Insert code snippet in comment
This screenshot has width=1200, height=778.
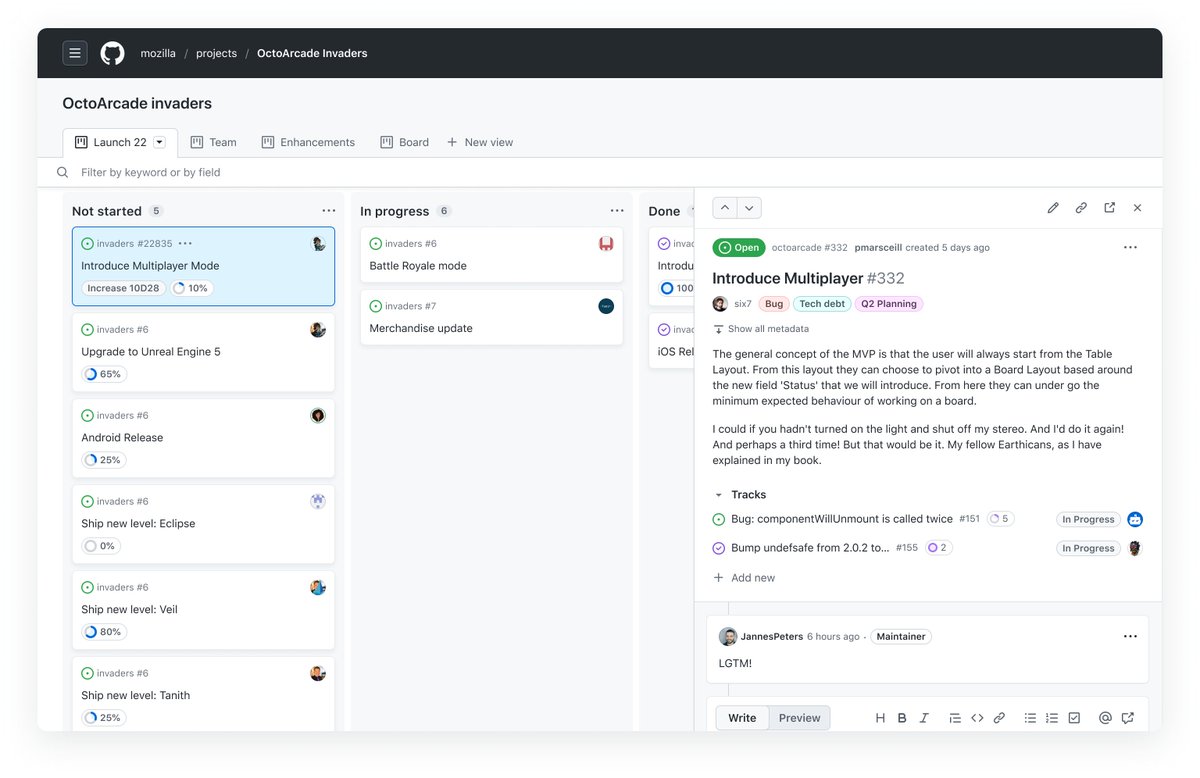coord(977,718)
